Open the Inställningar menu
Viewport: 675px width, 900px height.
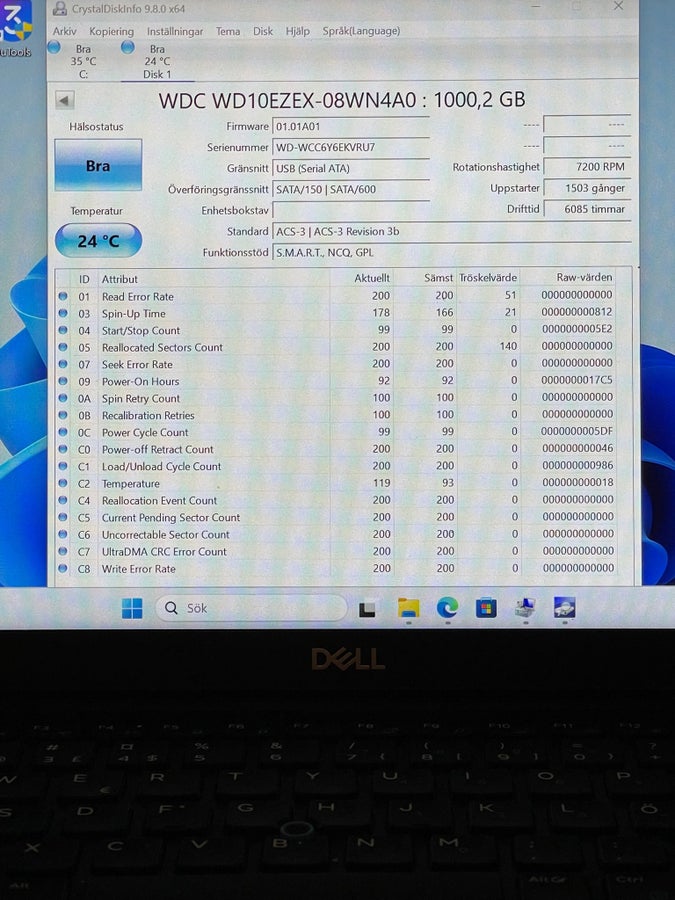click(x=175, y=31)
